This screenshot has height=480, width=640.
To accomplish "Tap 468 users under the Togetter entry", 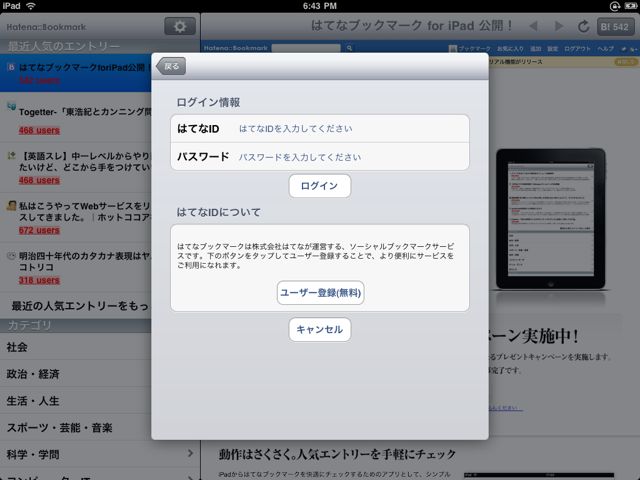I will (x=39, y=130).
